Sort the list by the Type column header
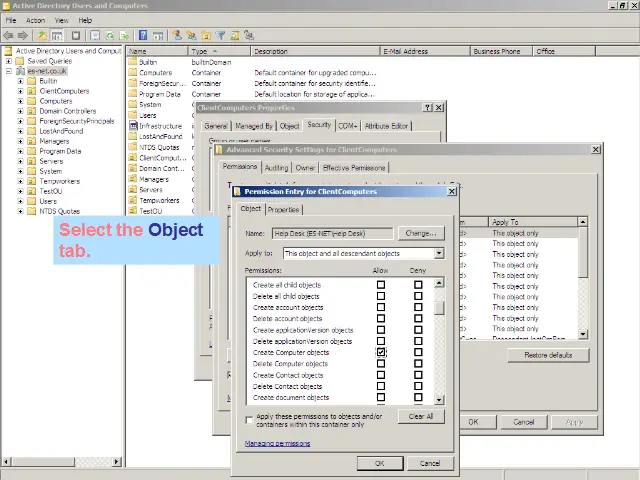Viewport: 640px width, 480px height. (219, 51)
